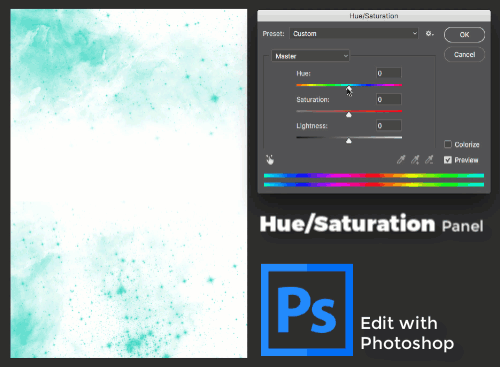
Task: Select the eyedropper tool
Action: tap(401, 160)
